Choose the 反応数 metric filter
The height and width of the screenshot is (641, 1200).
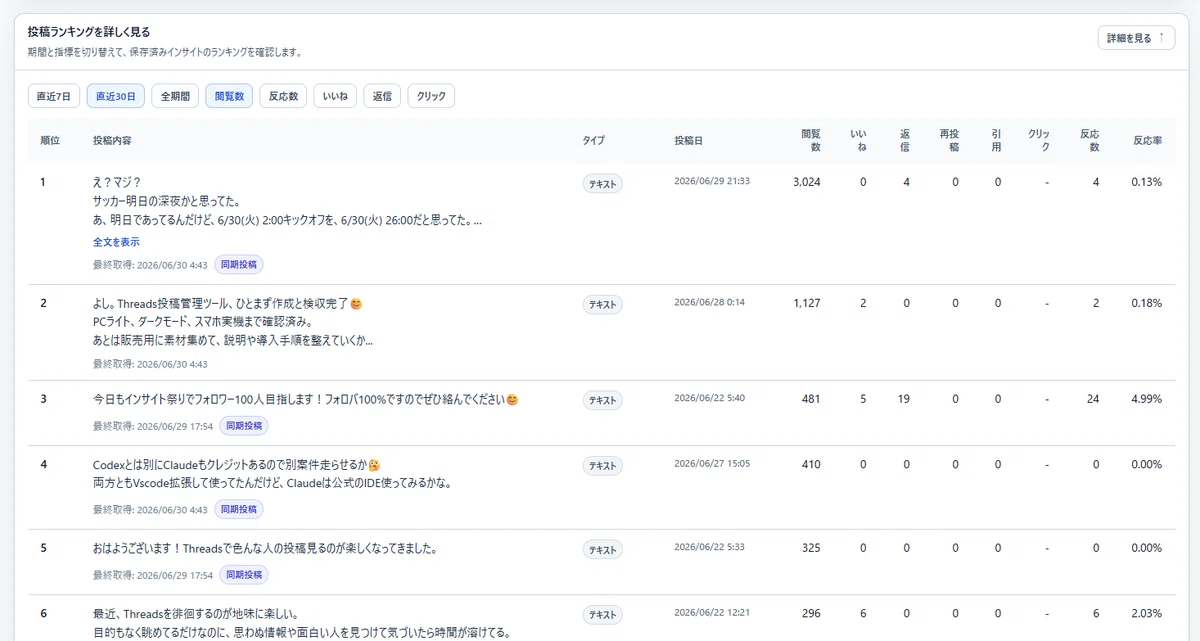[283, 96]
